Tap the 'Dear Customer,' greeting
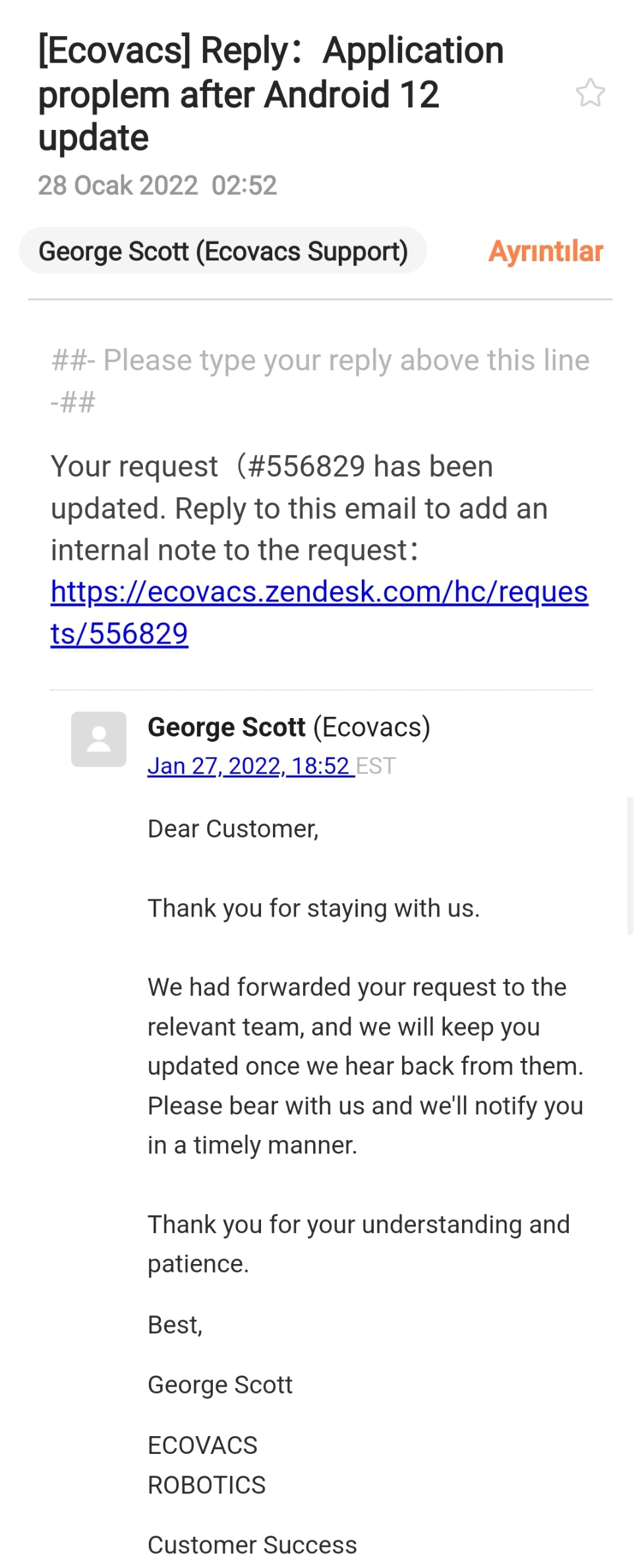640x1568 pixels. (233, 829)
